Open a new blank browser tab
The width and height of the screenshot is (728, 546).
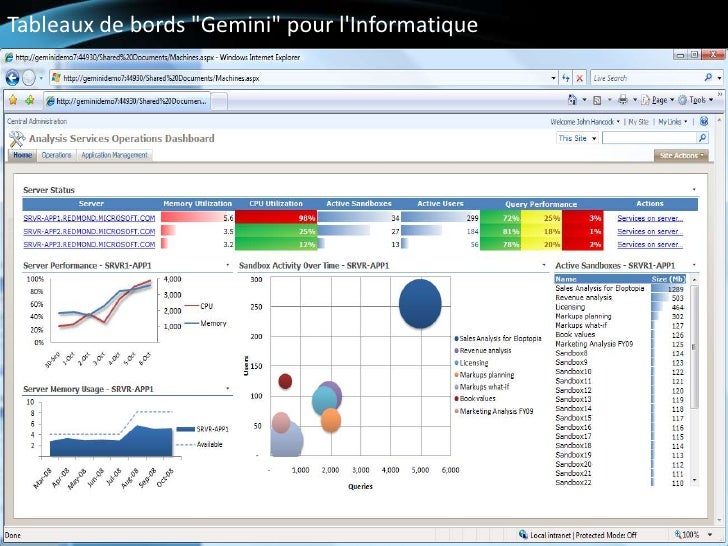pos(219,101)
